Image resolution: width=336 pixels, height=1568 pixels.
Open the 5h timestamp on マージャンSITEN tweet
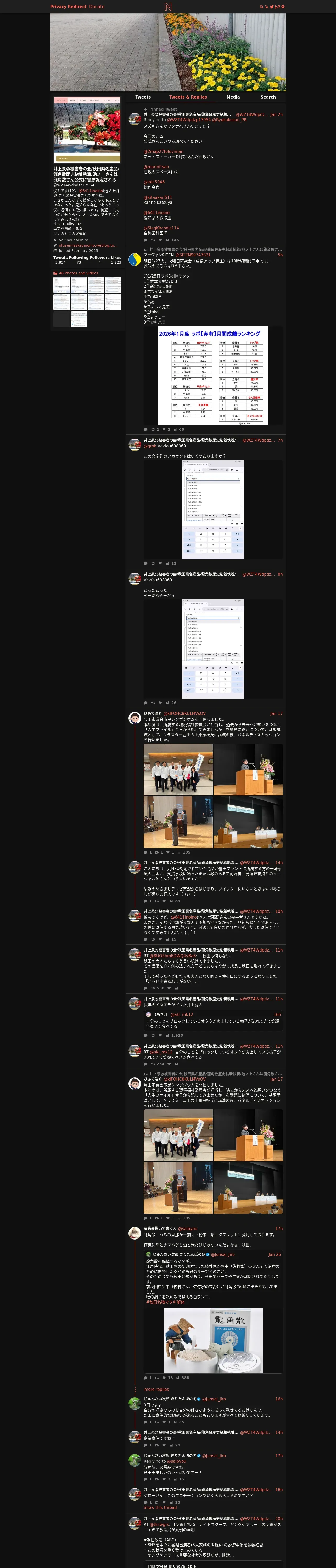pos(280,255)
